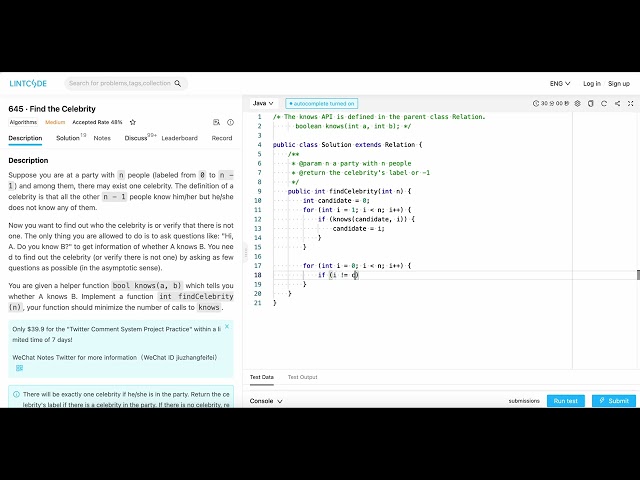Toggle the autocomplete turned on switch
The height and width of the screenshot is (480, 640).
click(x=322, y=104)
